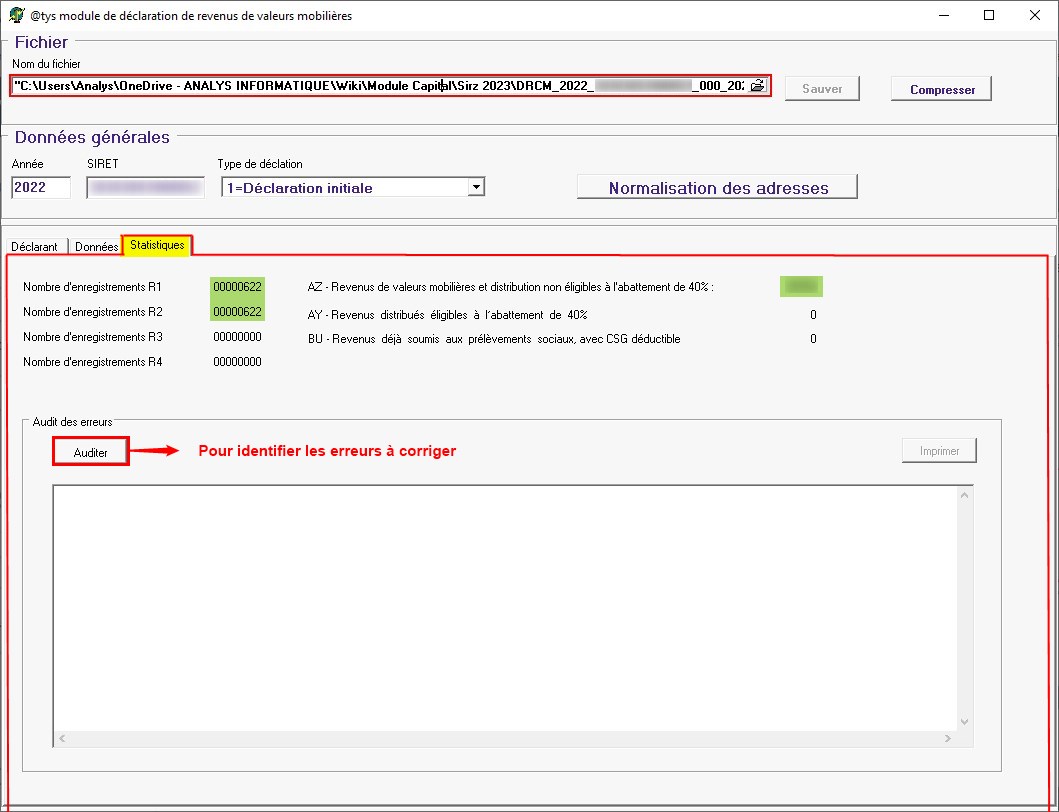Select the Statistiques tab
1059x812 pixels.
tap(157, 245)
